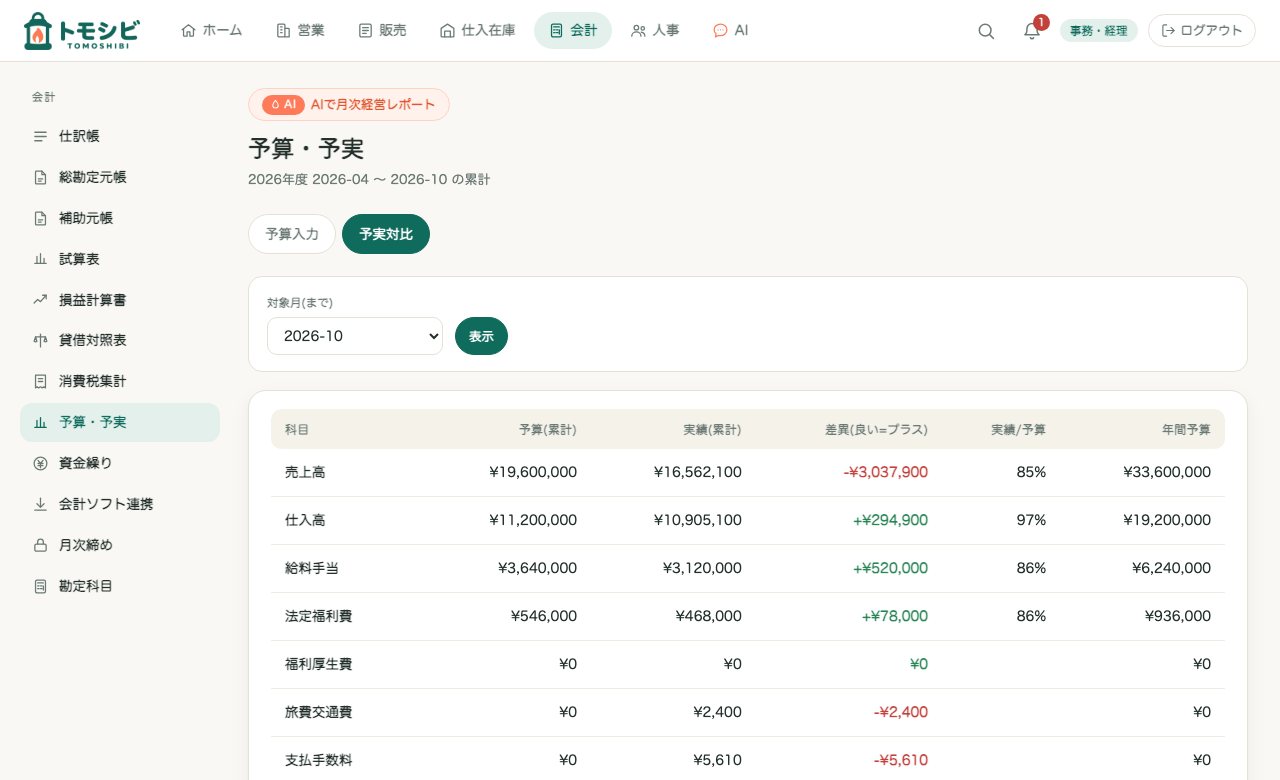Click the chat bubble icon beside AI
The width and height of the screenshot is (1280, 780).
[720, 30]
